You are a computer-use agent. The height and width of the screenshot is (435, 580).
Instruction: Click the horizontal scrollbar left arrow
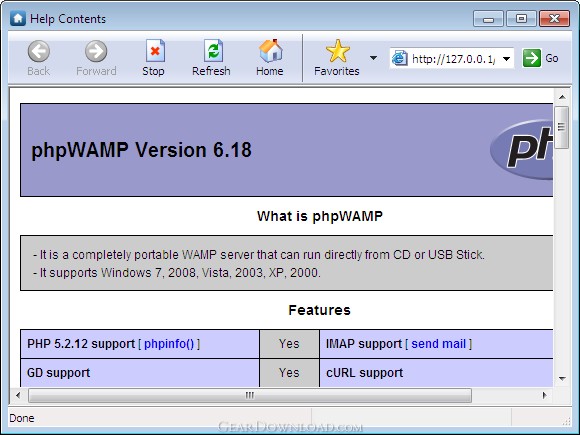[x=18, y=395]
